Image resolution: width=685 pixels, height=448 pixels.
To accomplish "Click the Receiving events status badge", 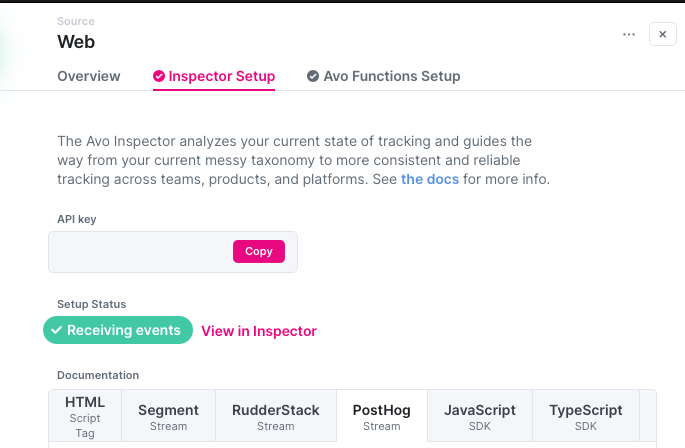I will [118, 330].
